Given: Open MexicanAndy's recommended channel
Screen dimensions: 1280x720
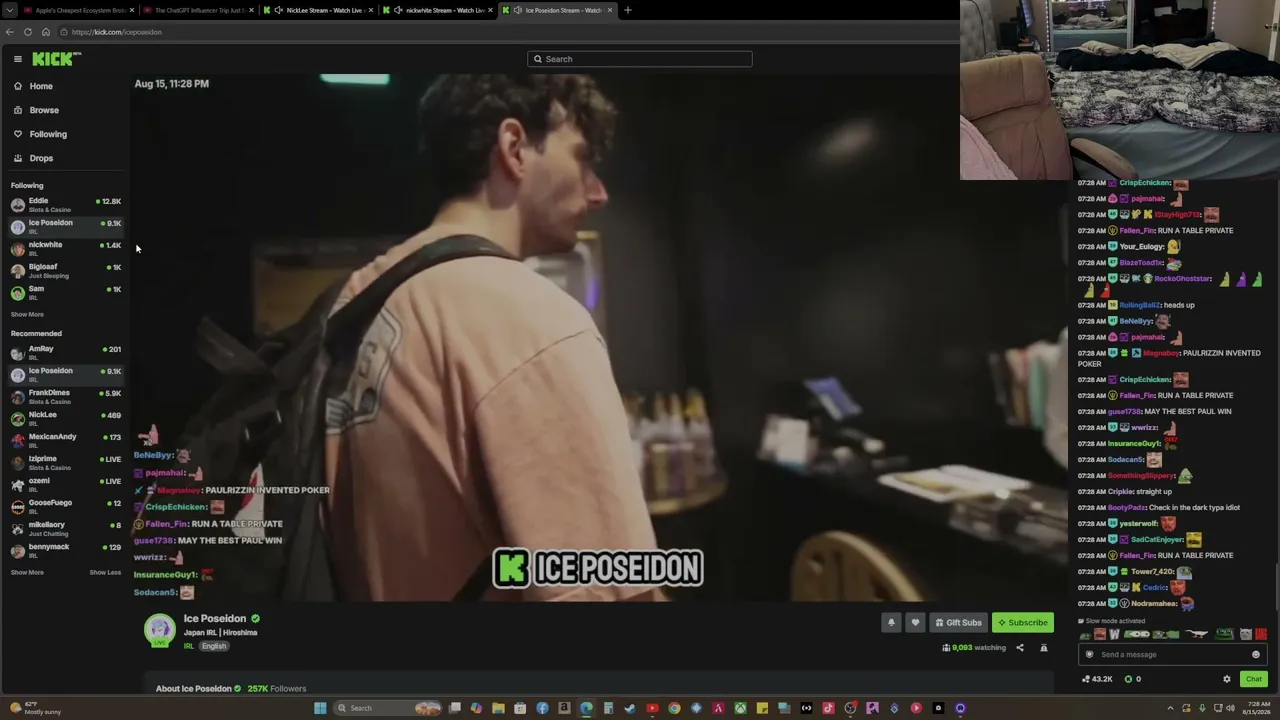Looking at the screenshot, I should [65, 441].
